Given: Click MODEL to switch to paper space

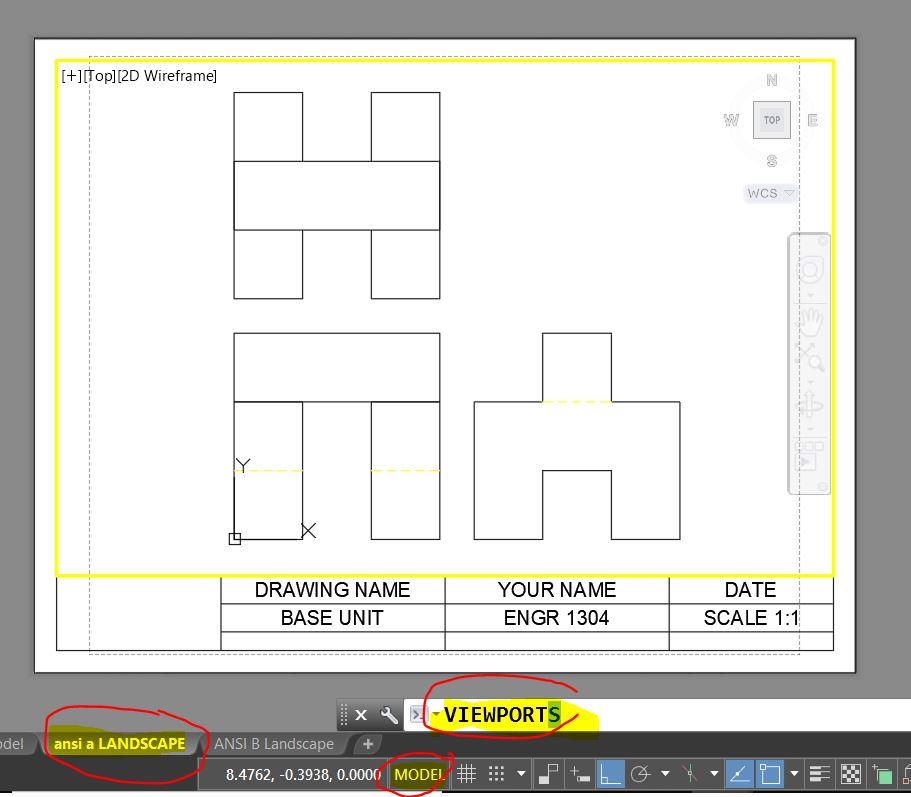Looking at the screenshot, I should 418,773.
